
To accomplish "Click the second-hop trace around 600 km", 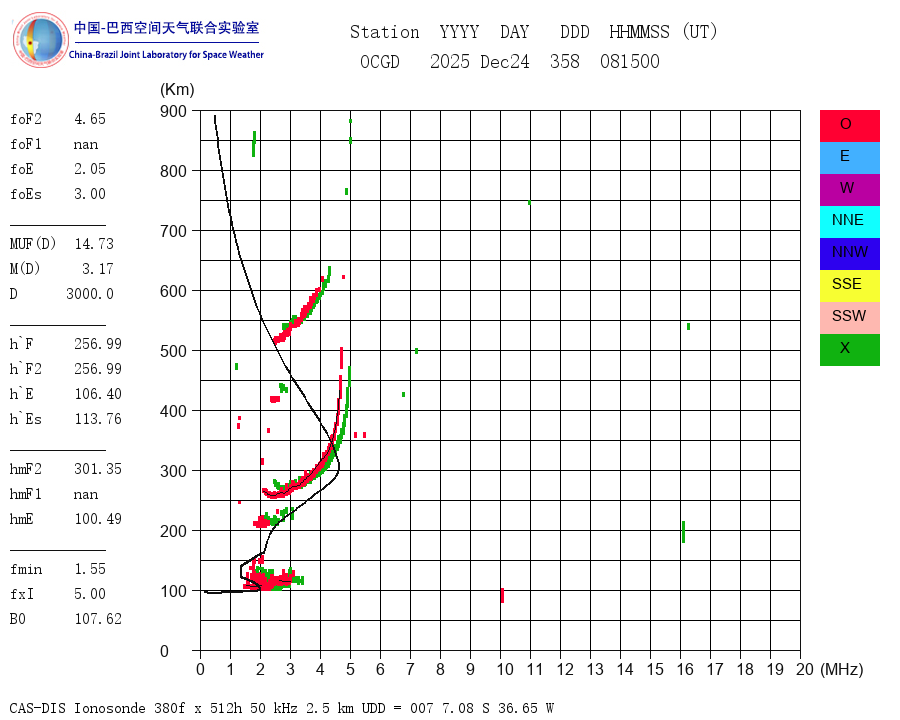I will (x=302, y=306).
